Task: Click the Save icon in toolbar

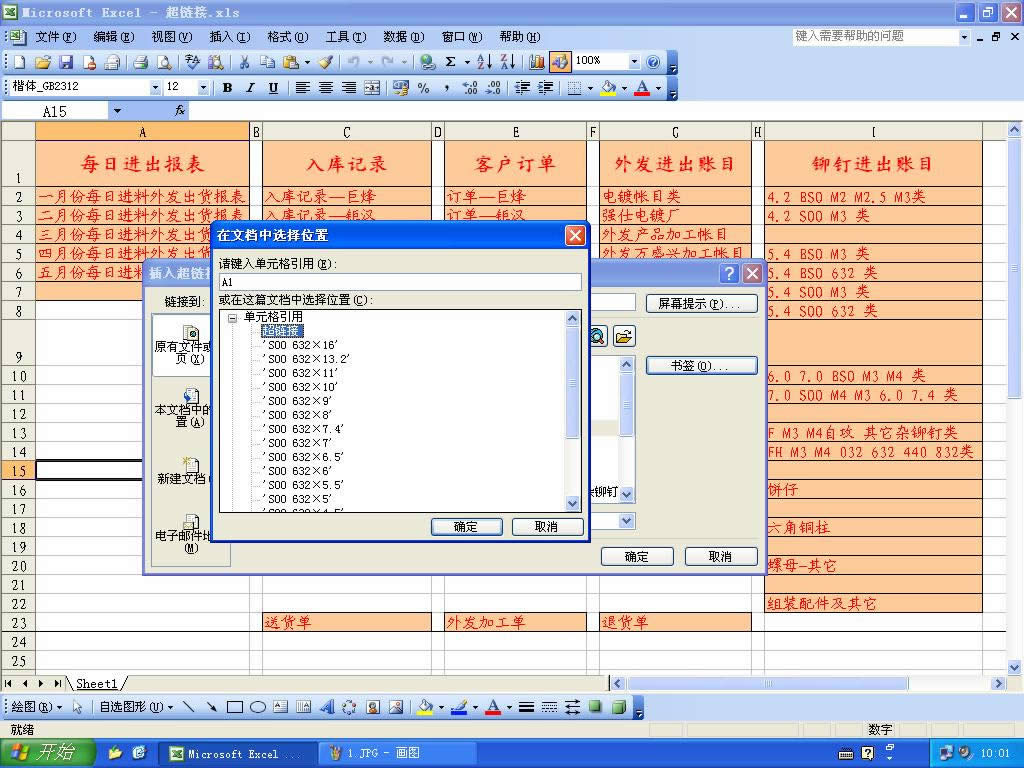Action: [x=66, y=62]
